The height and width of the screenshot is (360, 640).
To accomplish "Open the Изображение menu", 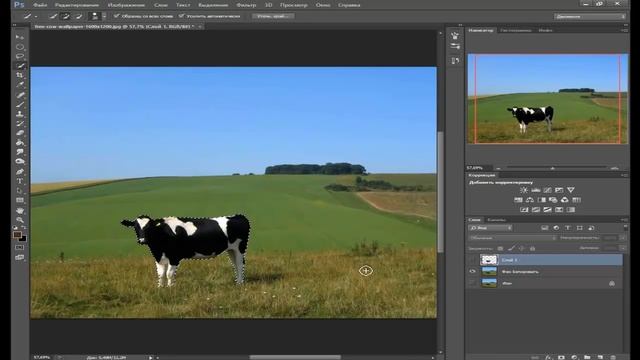I will (126, 5).
